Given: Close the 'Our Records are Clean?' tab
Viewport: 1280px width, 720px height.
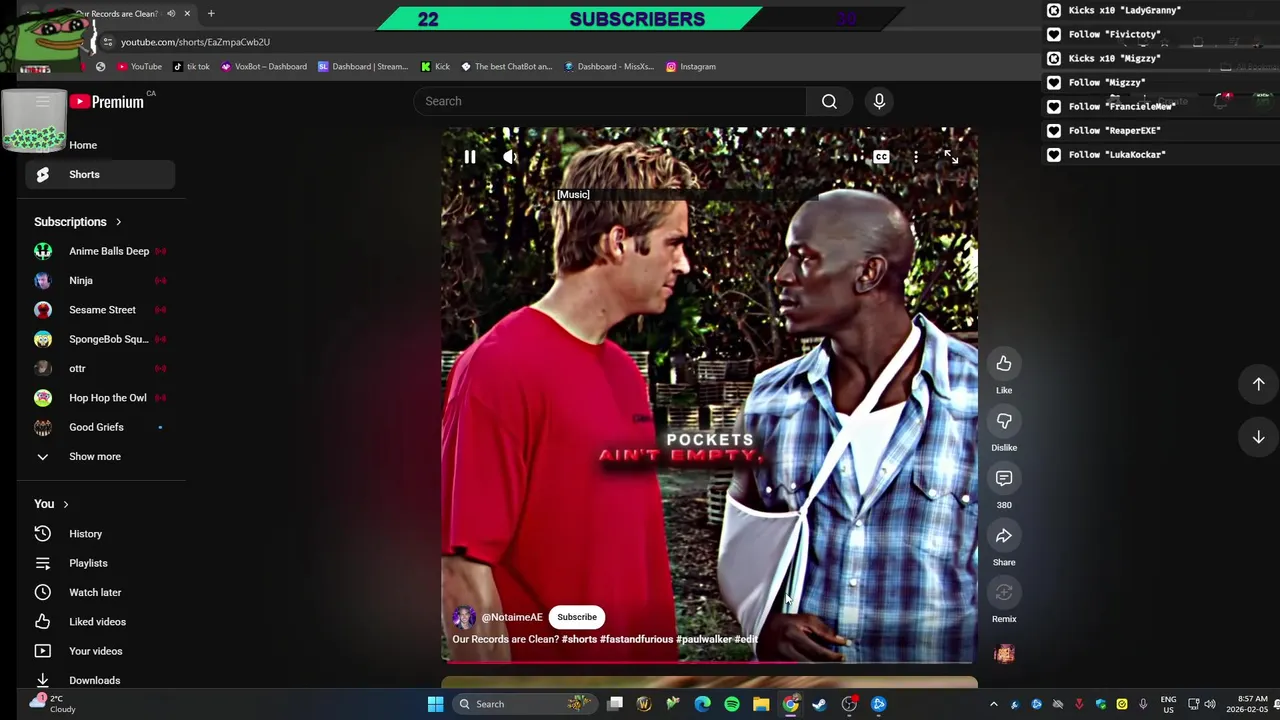Looking at the screenshot, I should coord(187,14).
